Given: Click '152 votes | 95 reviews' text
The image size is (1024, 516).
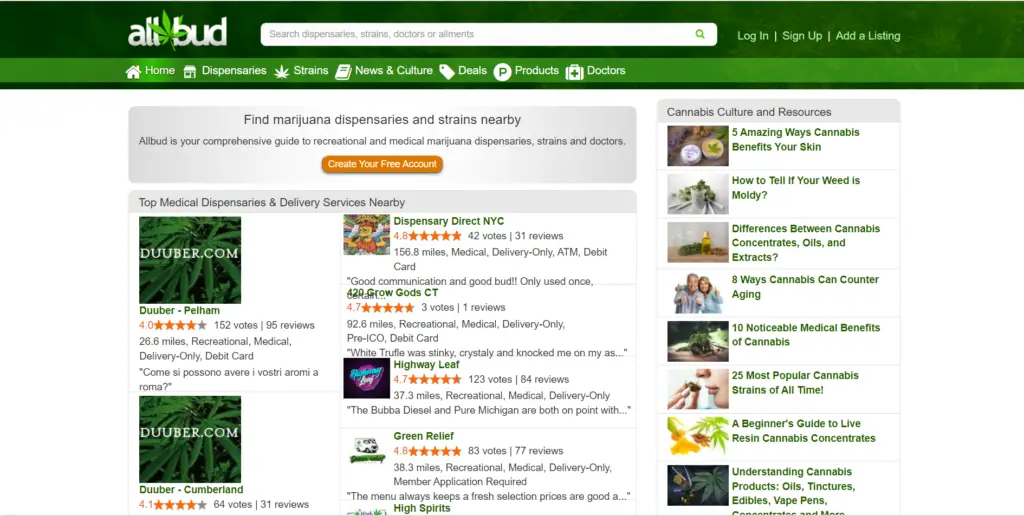Looking at the screenshot, I should point(264,325).
